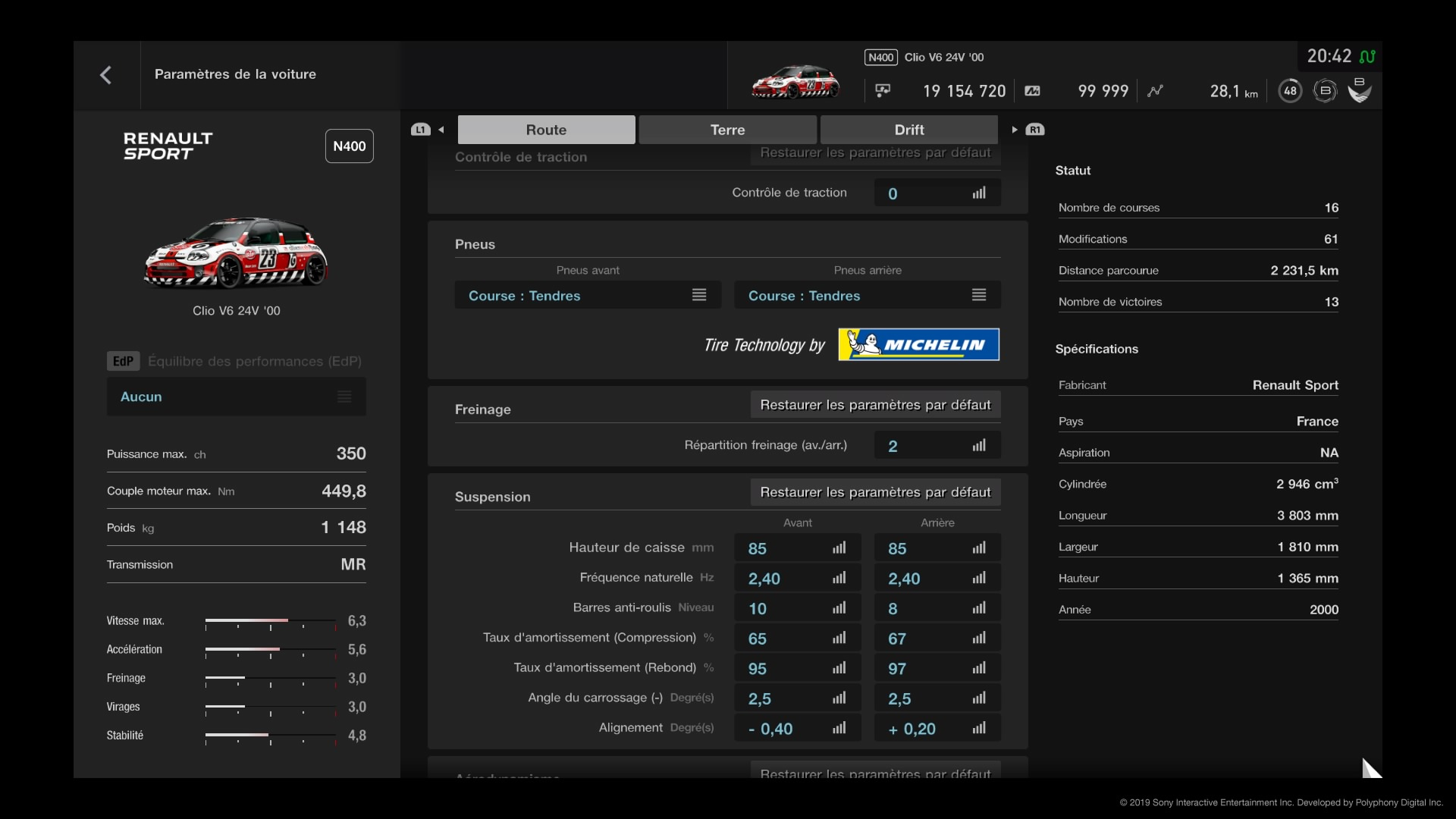The image size is (1456, 819).
Task: Open front tires Course : Tendres dropdown
Action: pyautogui.click(x=588, y=295)
